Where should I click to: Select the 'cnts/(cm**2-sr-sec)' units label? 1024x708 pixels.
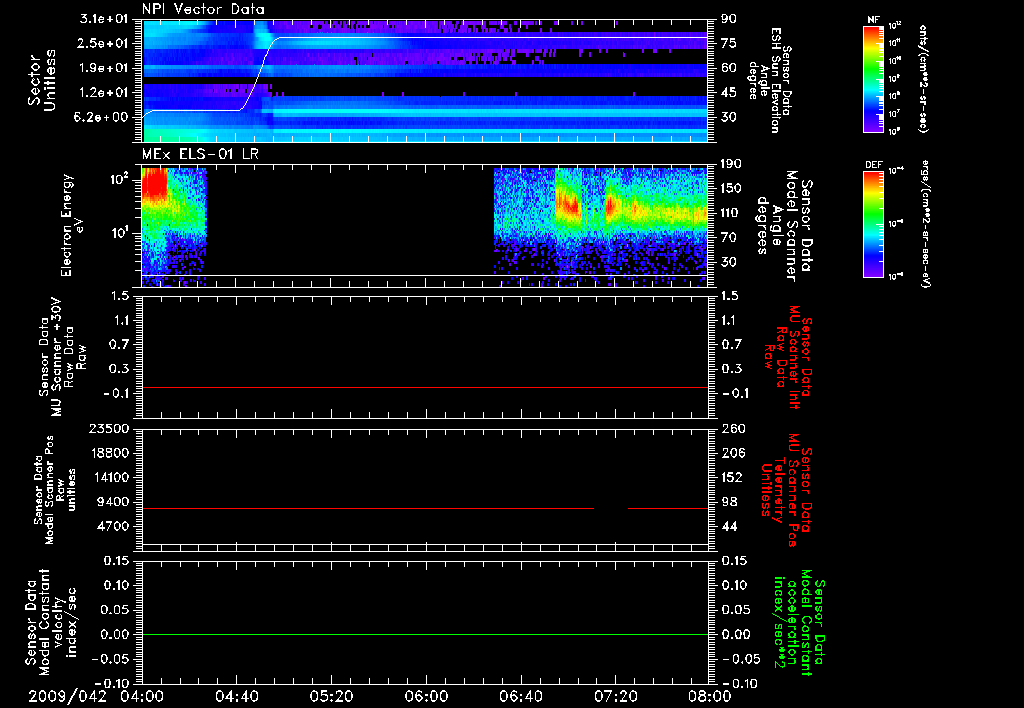pos(923,79)
